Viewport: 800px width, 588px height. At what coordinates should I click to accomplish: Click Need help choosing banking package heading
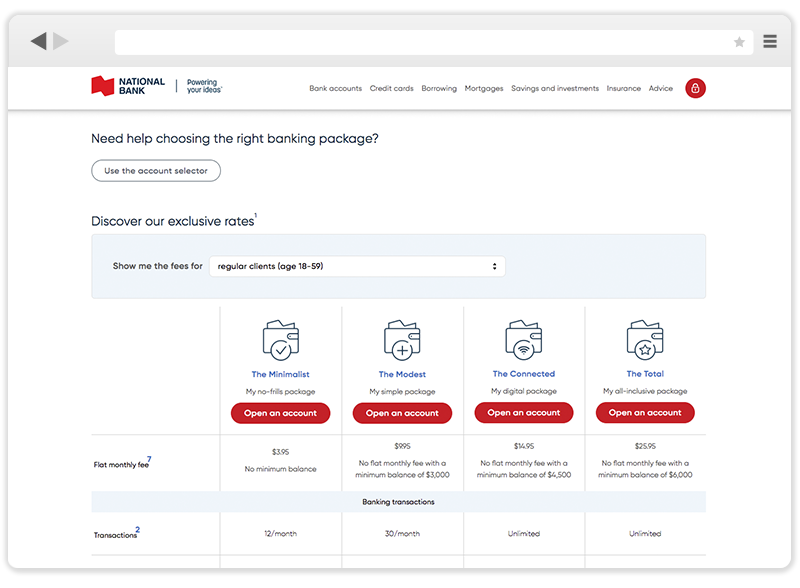235,138
